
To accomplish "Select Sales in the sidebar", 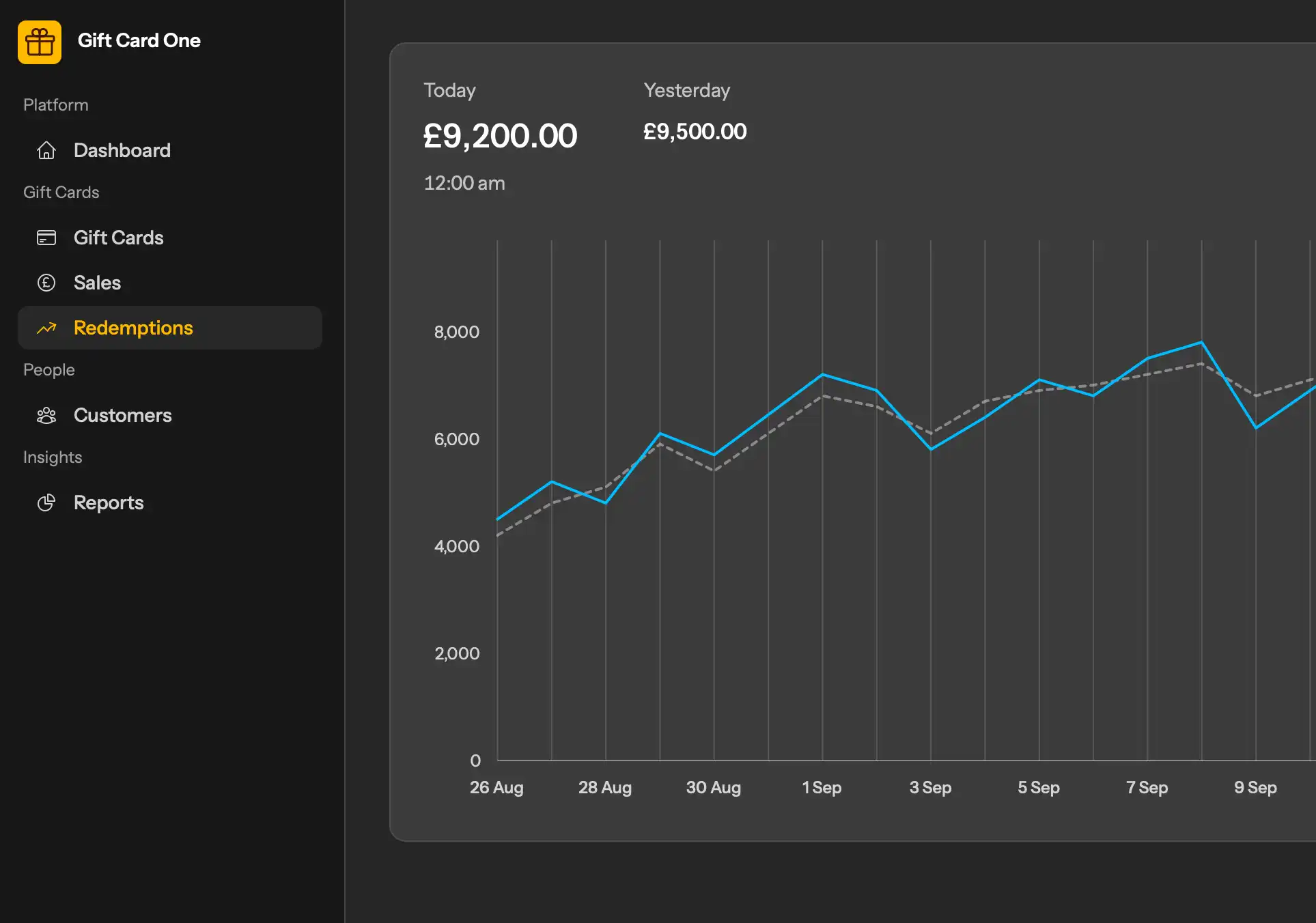I will click(97, 283).
